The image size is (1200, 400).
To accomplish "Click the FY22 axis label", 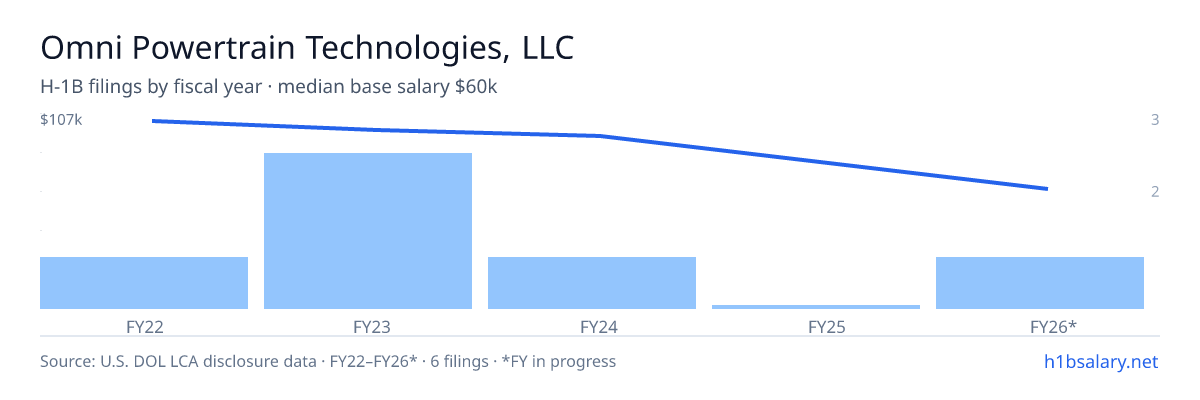I will pyautogui.click(x=144, y=326).
